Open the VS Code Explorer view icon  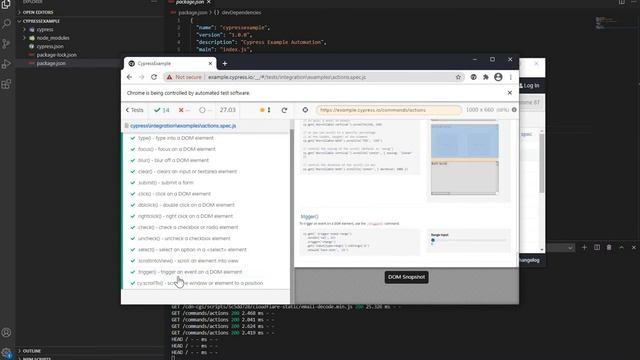(x=6, y=4)
